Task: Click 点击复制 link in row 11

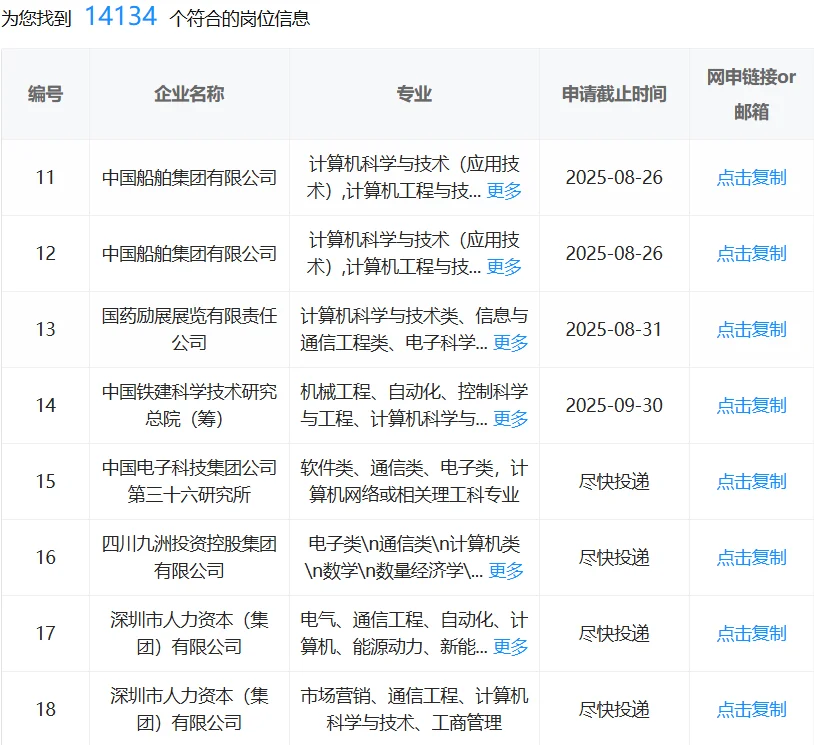Action: [x=751, y=178]
